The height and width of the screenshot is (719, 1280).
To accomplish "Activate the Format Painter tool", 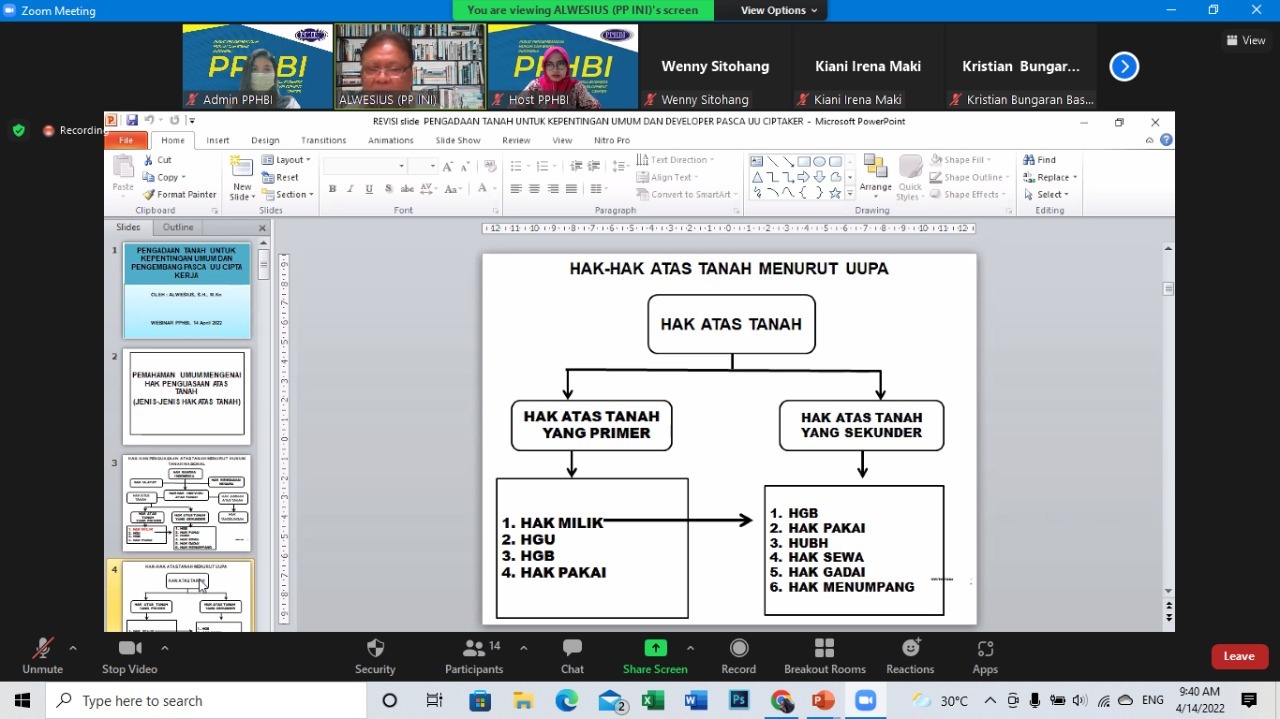I will (x=179, y=195).
